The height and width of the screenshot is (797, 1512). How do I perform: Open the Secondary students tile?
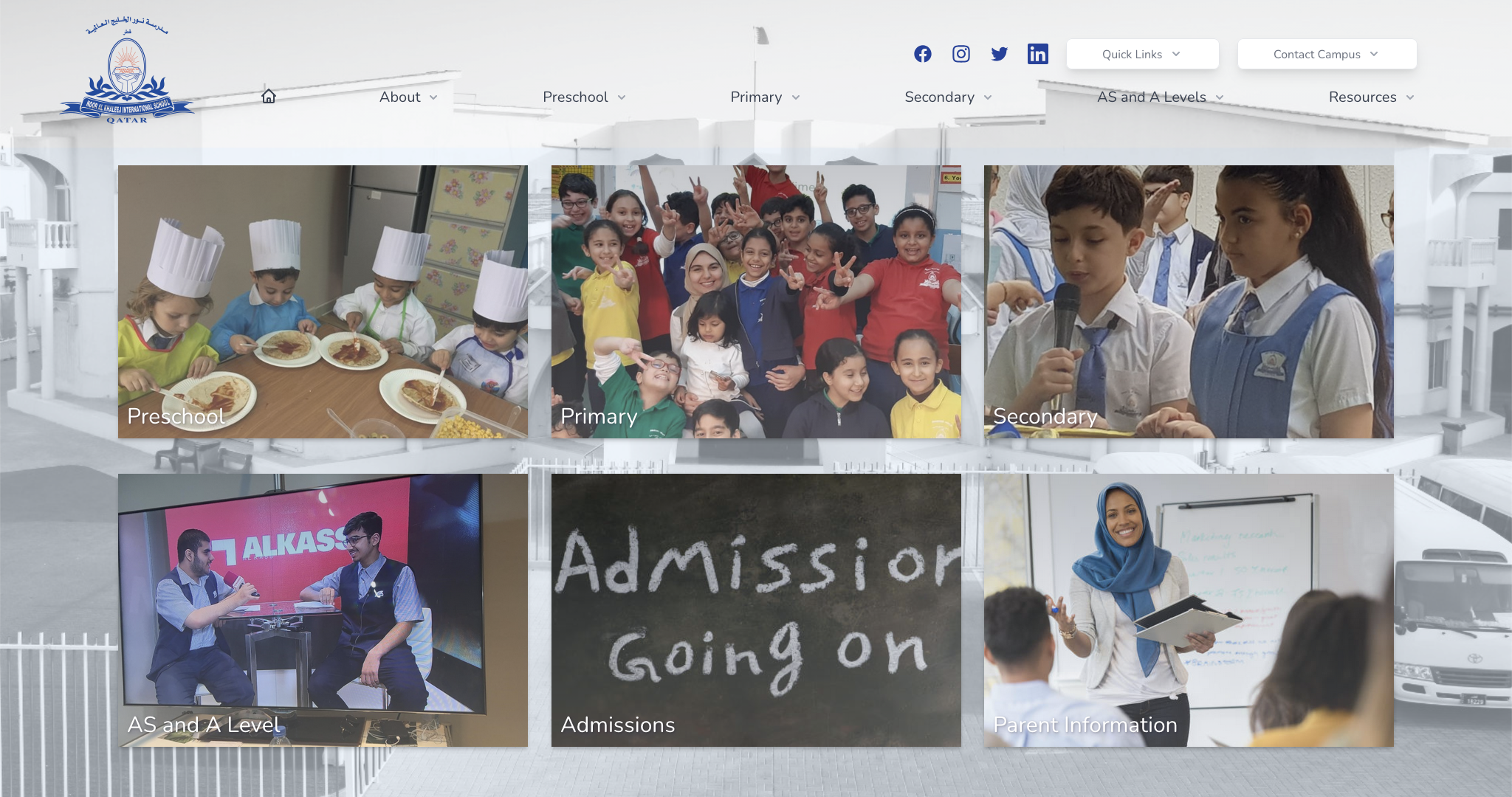1188,301
